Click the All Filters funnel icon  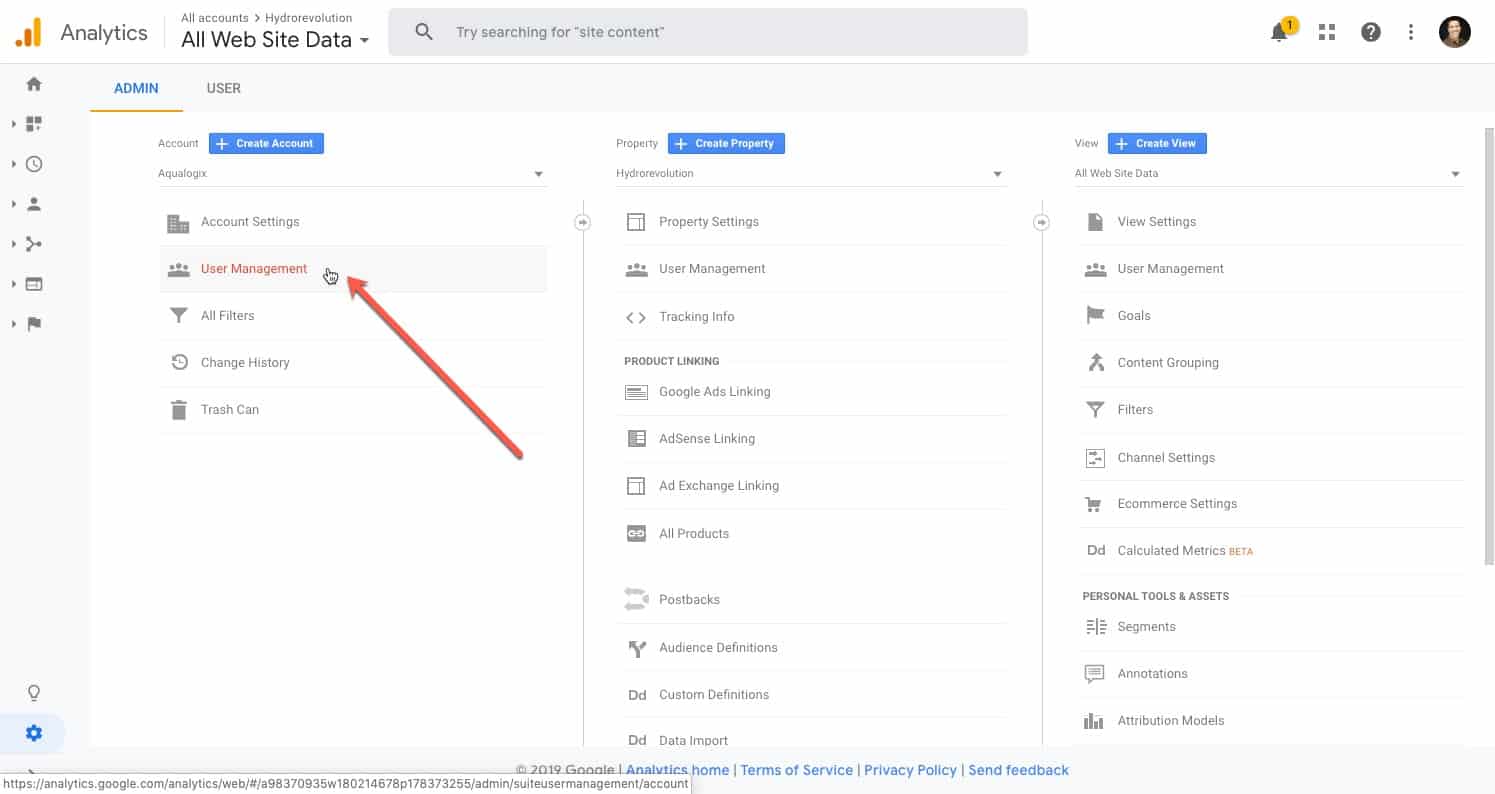[179, 316]
